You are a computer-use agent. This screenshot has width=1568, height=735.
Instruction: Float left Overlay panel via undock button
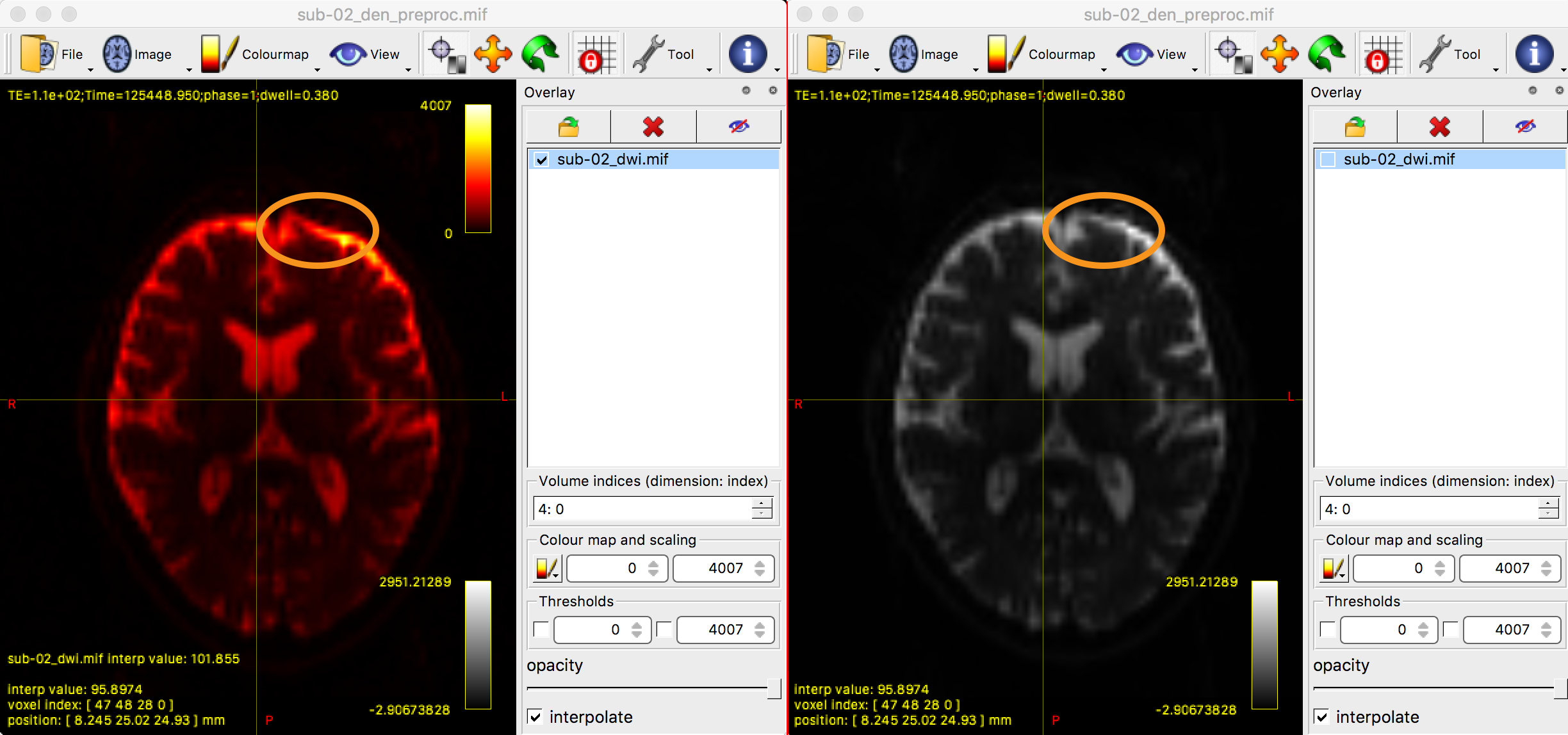(746, 90)
